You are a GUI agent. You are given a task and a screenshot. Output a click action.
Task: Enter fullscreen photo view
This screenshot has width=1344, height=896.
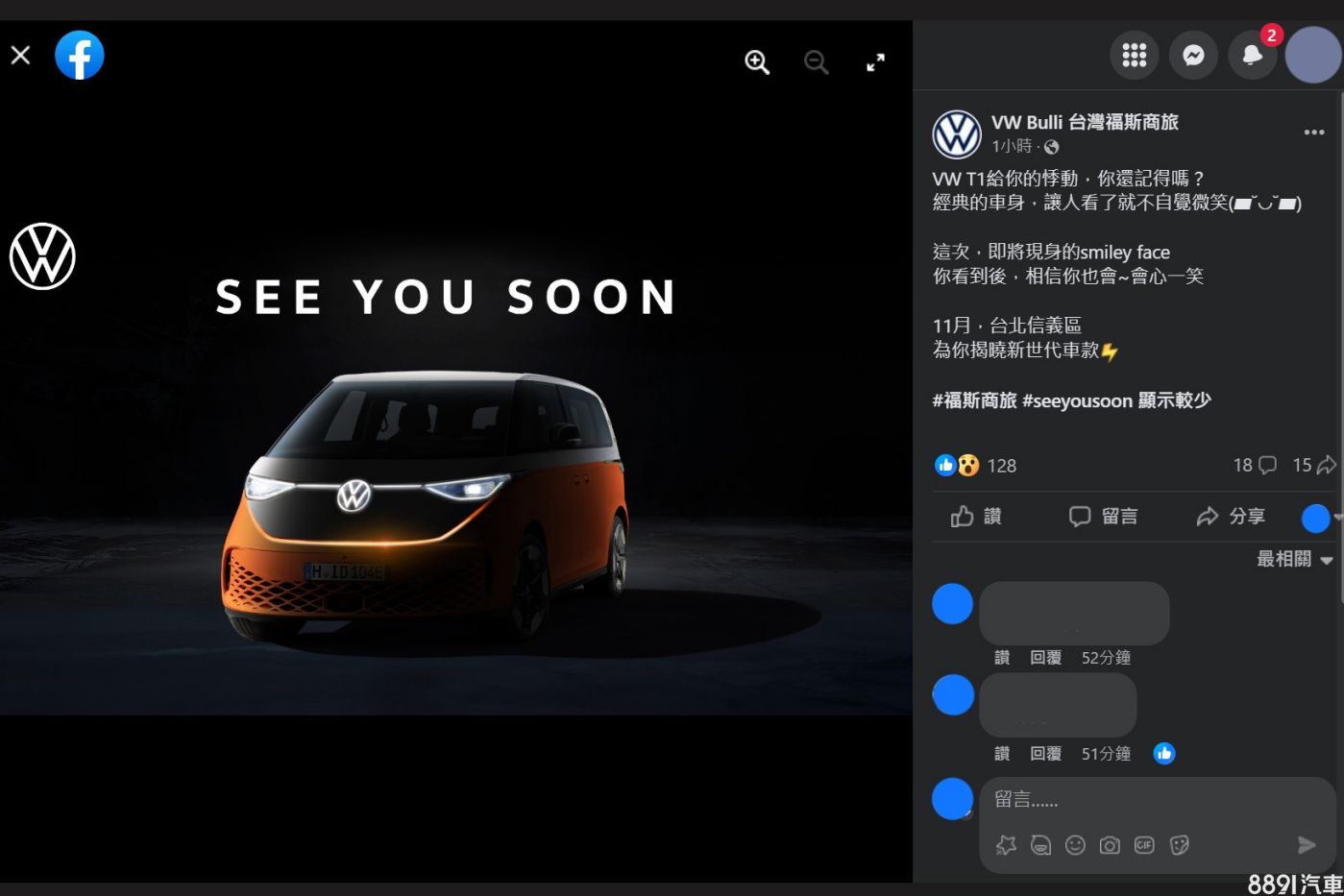875,62
